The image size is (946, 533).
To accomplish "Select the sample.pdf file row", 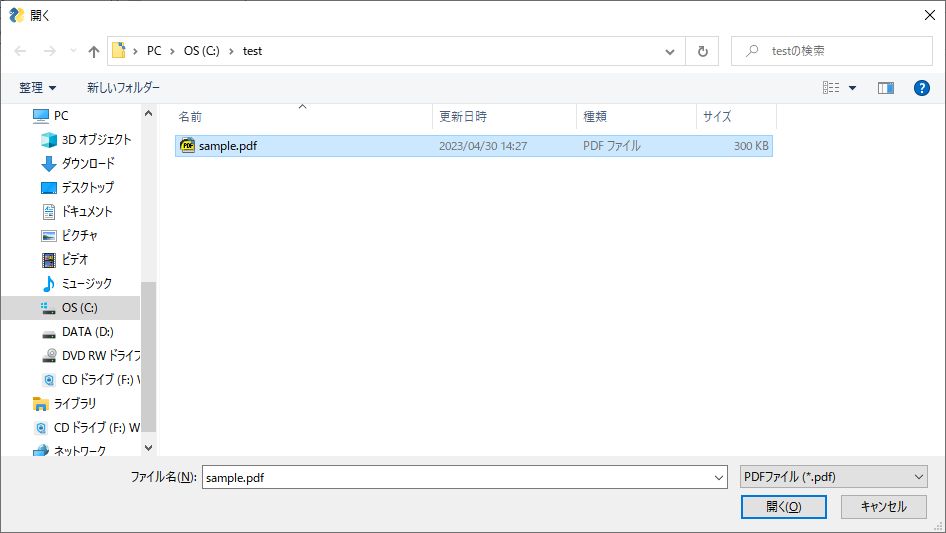I will 474,146.
